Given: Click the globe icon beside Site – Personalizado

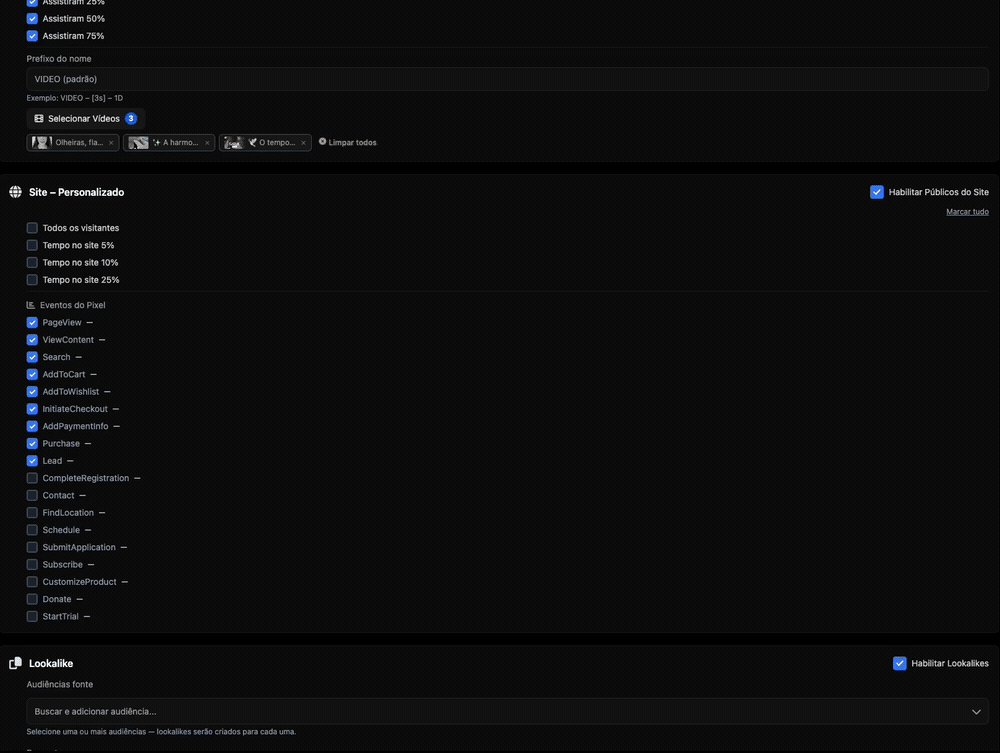Looking at the screenshot, I should [x=15, y=192].
